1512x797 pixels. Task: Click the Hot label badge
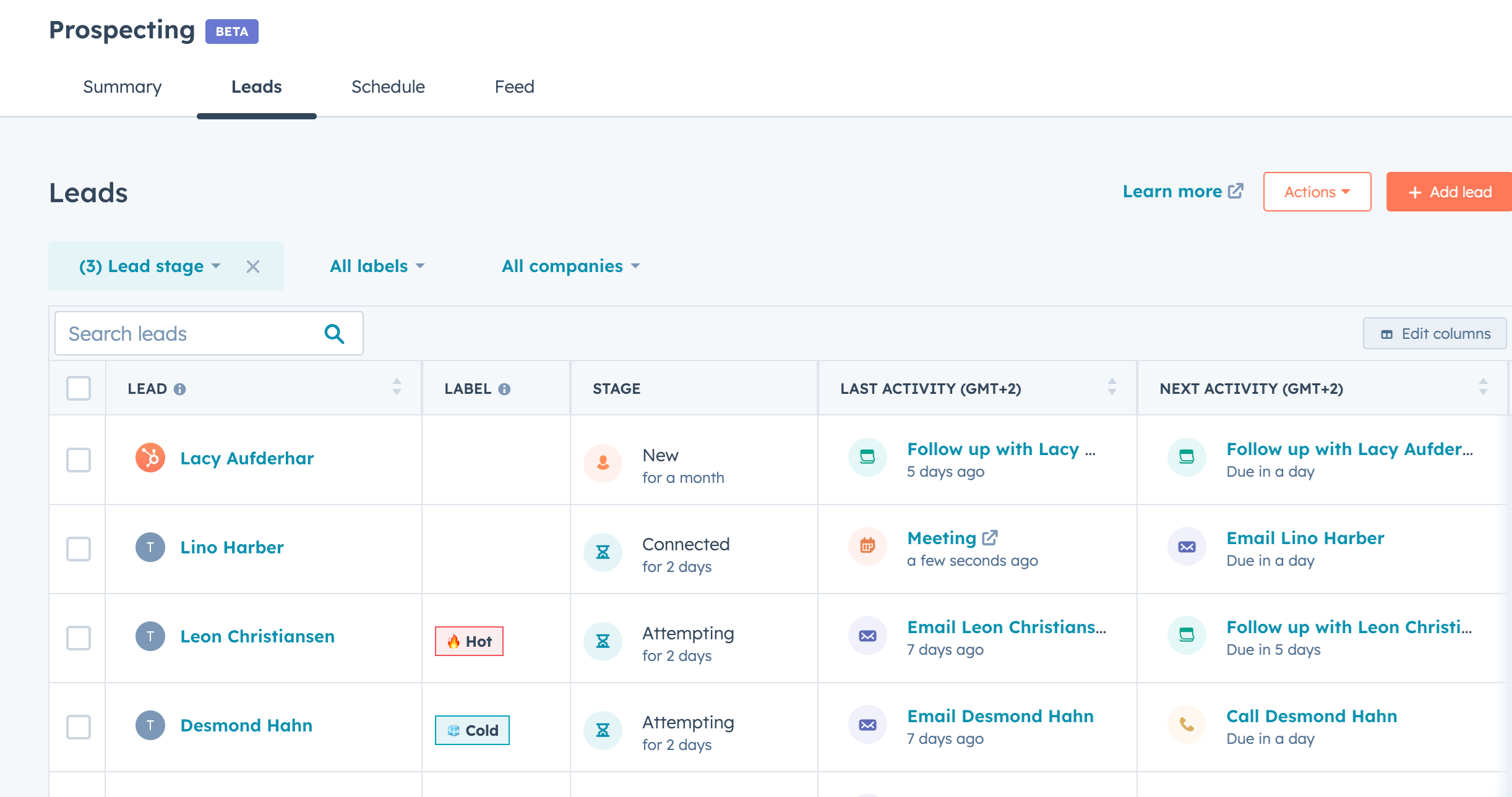pos(469,641)
